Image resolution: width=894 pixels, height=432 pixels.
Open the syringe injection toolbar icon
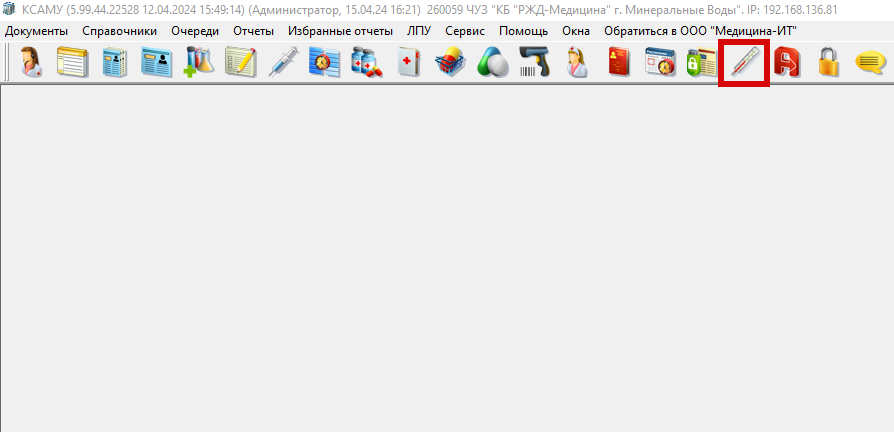(x=281, y=65)
